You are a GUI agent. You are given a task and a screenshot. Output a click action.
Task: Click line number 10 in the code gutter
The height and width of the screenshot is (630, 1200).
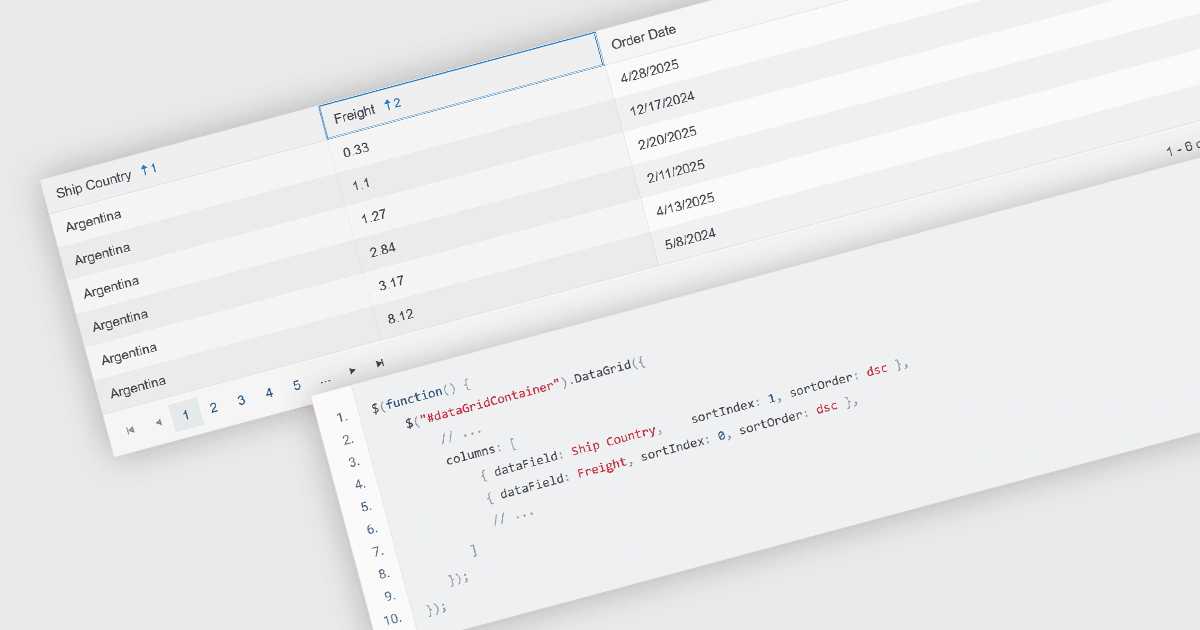click(391, 619)
